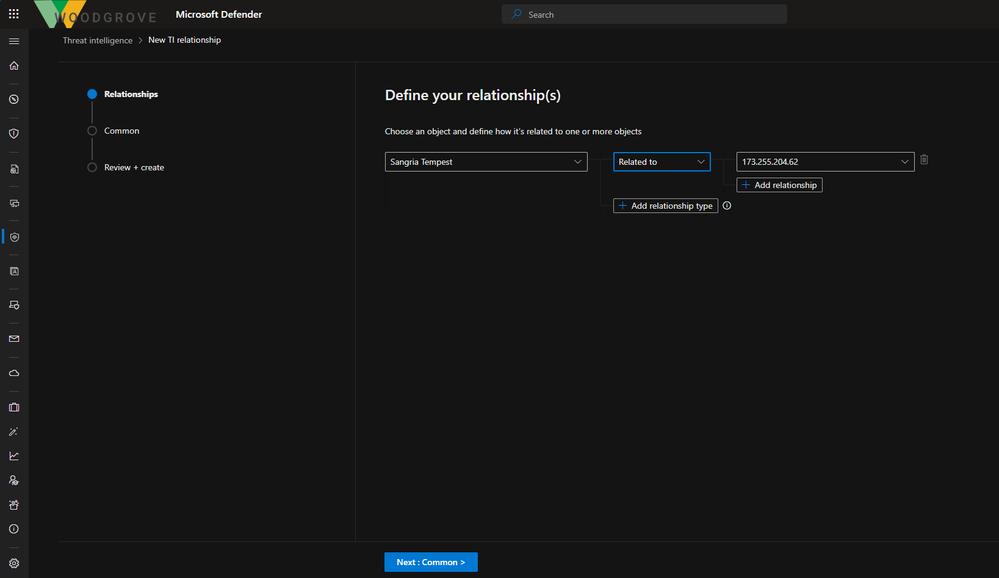
Task: Click the search magnifier icon
Action: point(517,14)
